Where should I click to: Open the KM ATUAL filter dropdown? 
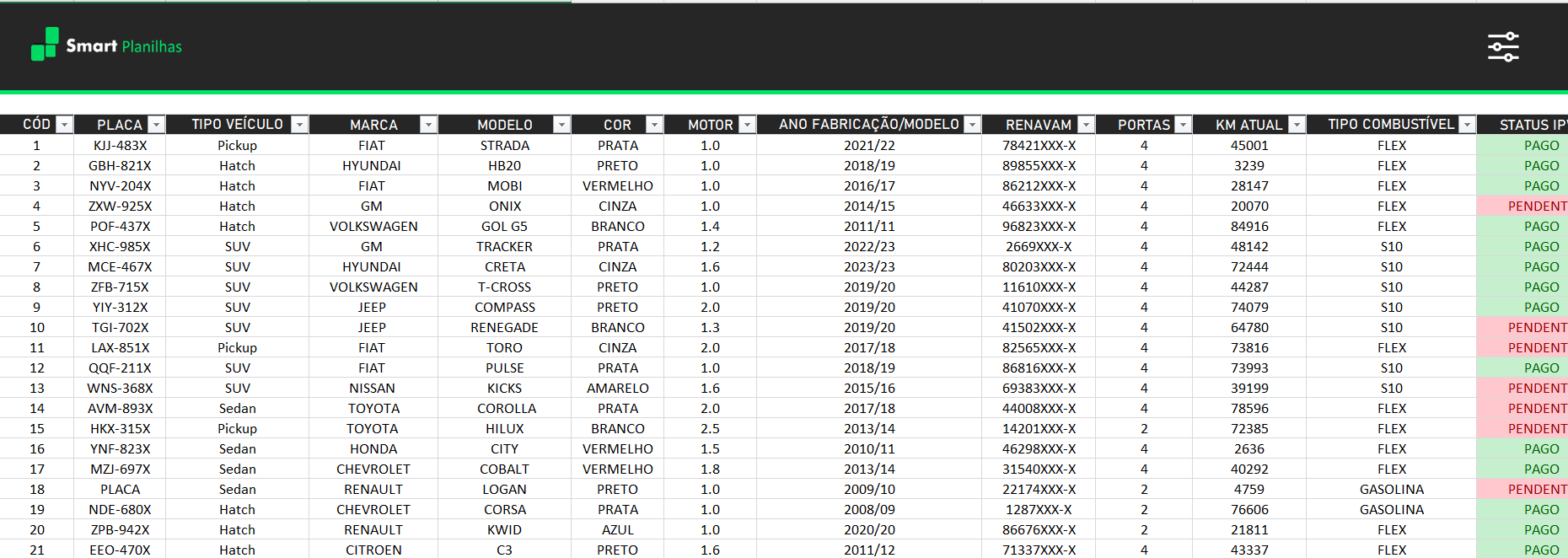click(x=1297, y=125)
